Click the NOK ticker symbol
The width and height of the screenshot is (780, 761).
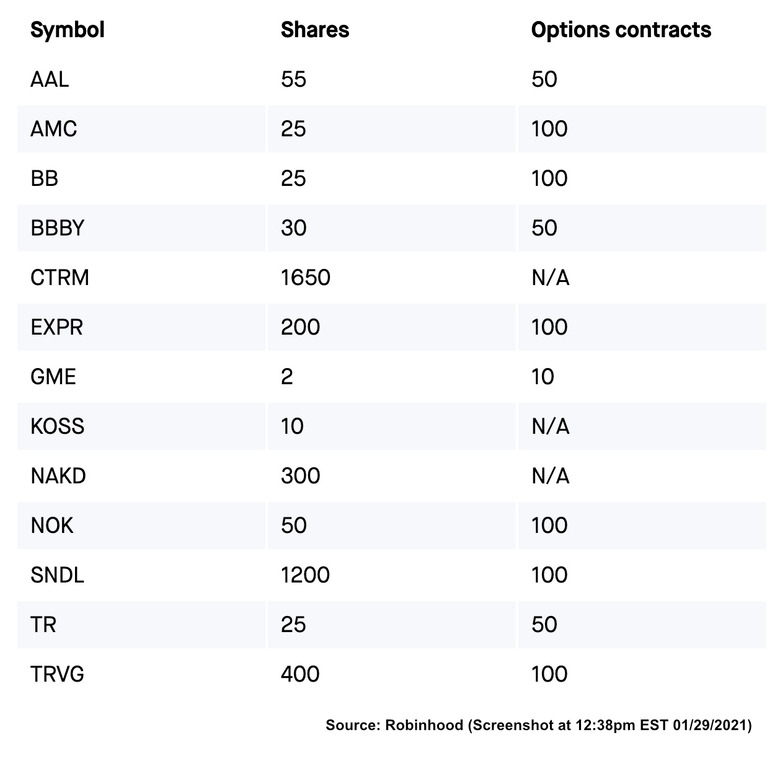coord(52,526)
